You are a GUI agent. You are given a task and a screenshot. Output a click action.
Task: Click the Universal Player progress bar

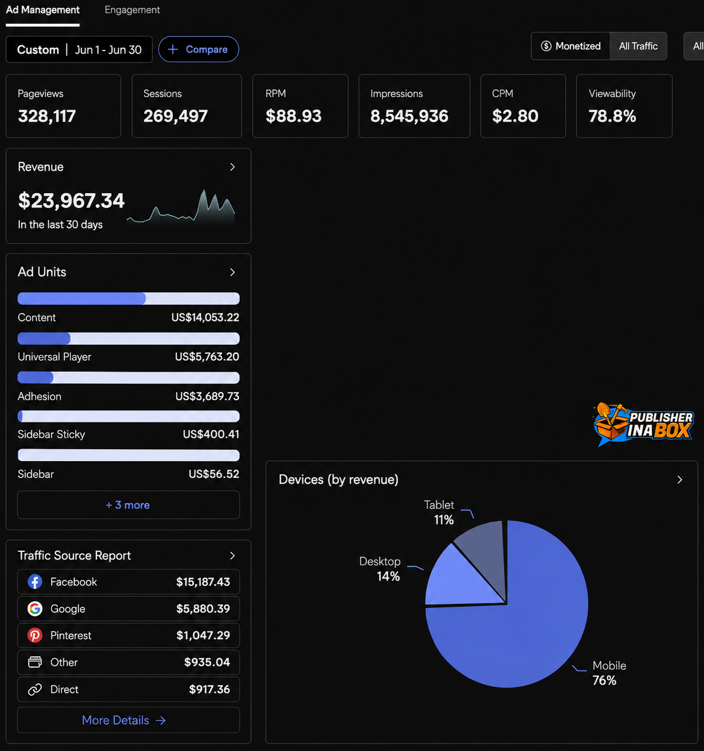[x=128, y=338]
